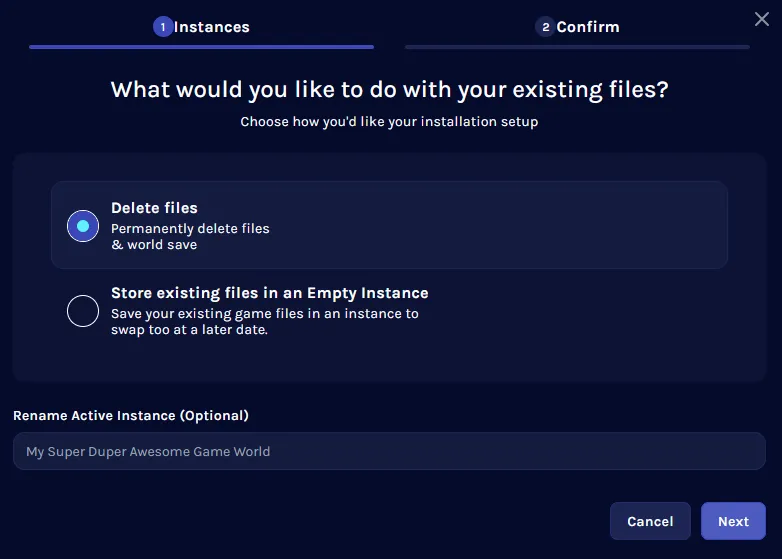Select the Delete files radio button
Viewport: 782px width, 559px height.
(x=83, y=226)
